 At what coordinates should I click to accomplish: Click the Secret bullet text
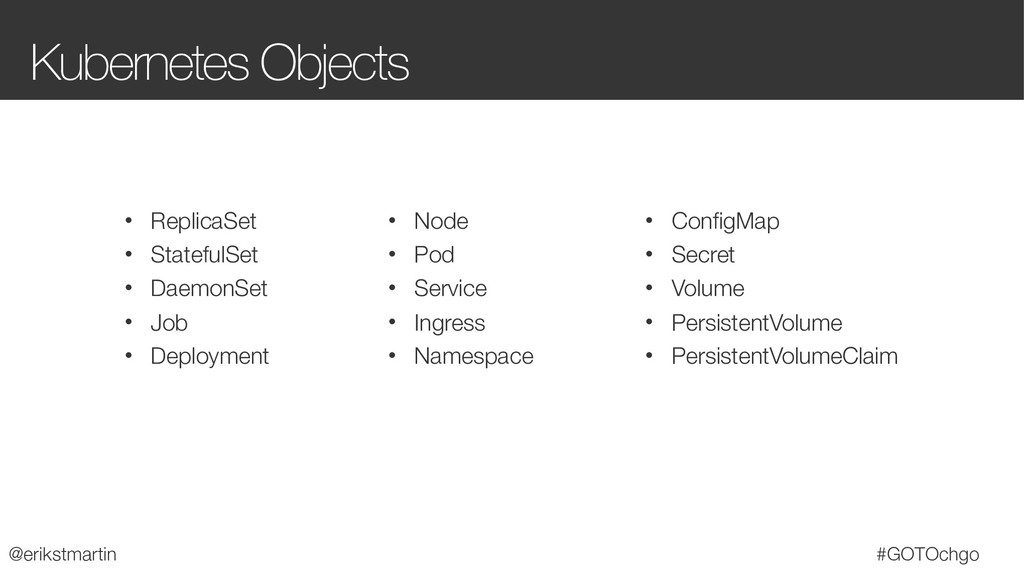pyautogui.click(x=703, y=255)
